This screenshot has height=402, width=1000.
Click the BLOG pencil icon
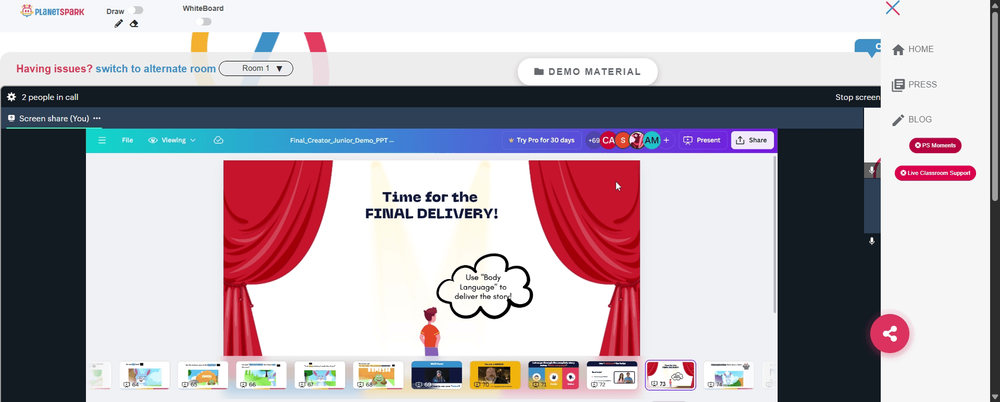(x=898, y=120)
